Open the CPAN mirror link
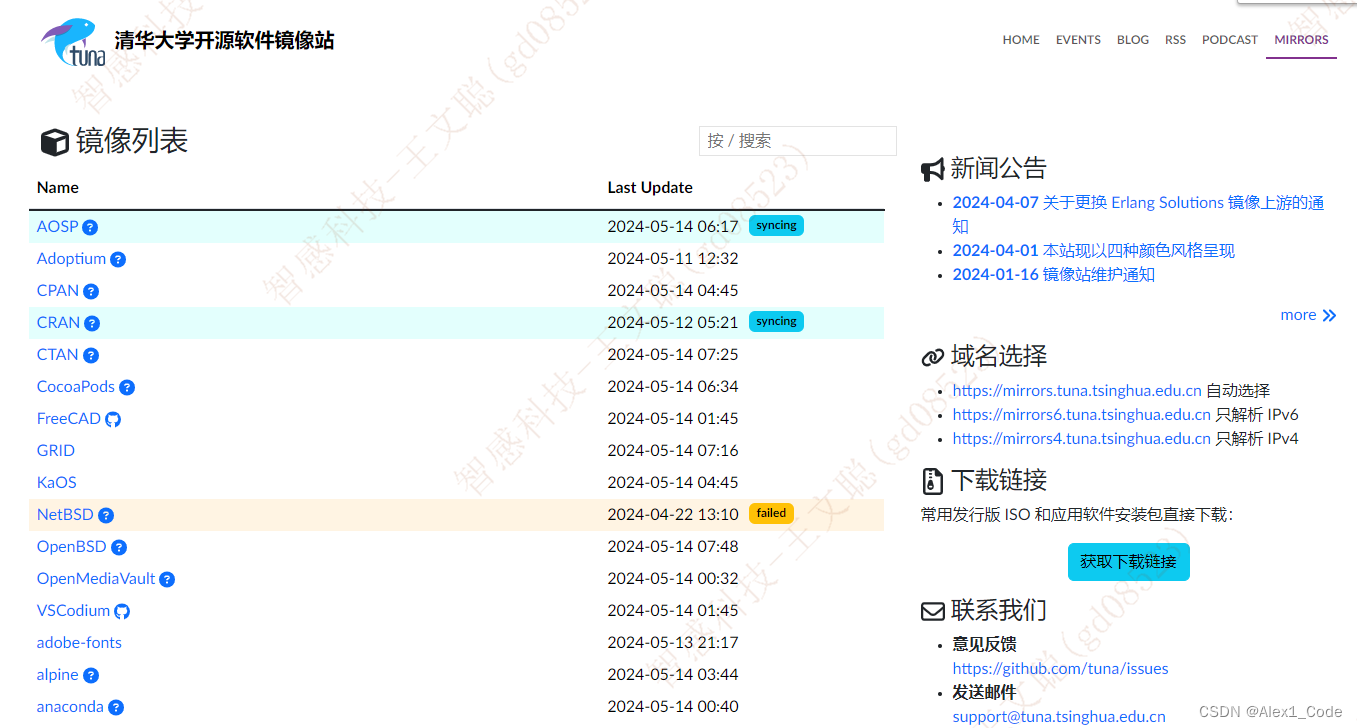The height and width of the screenshot is (728, 1357). point(58,291)
